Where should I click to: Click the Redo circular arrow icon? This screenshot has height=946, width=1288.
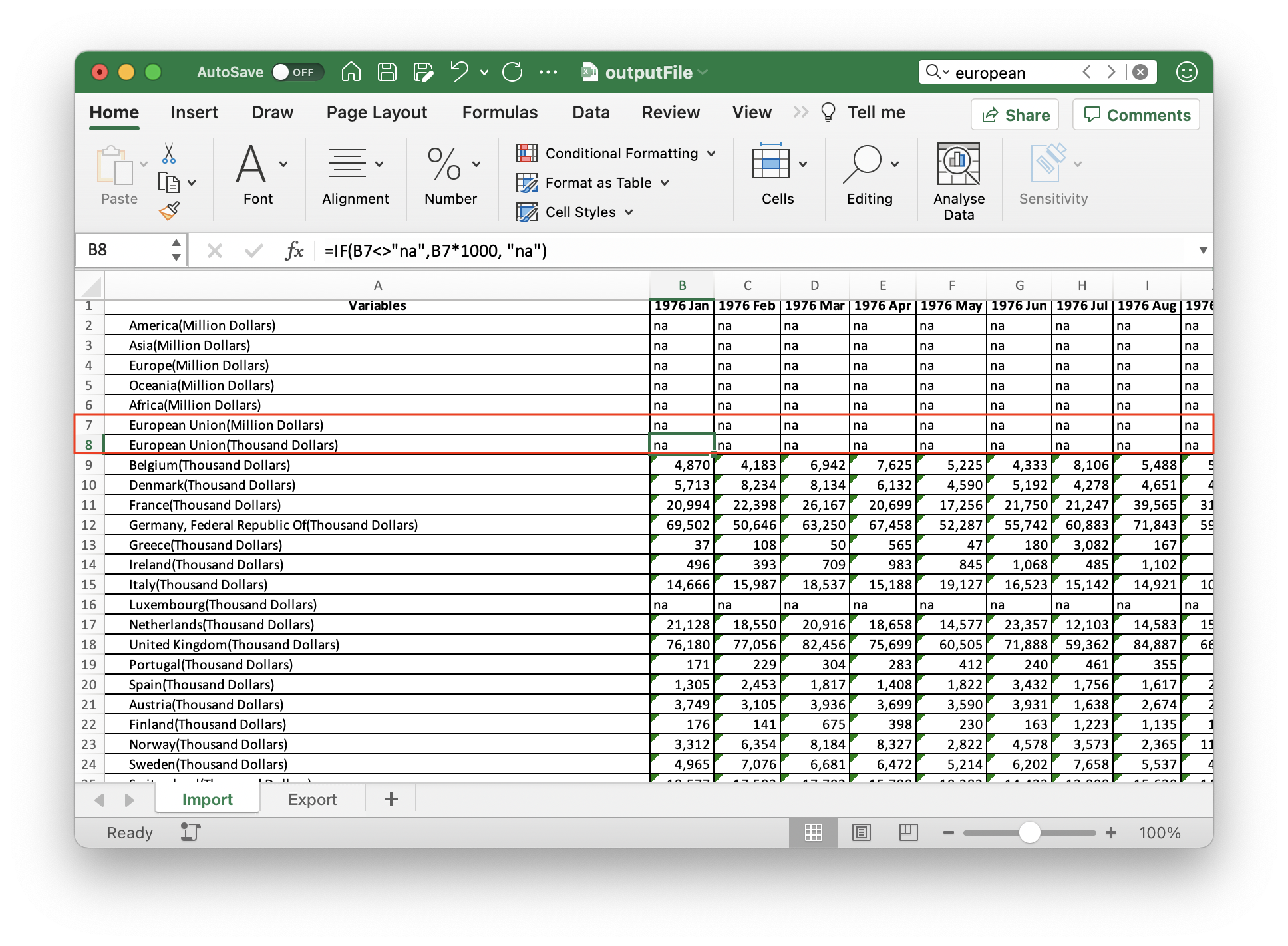(512, 72)
